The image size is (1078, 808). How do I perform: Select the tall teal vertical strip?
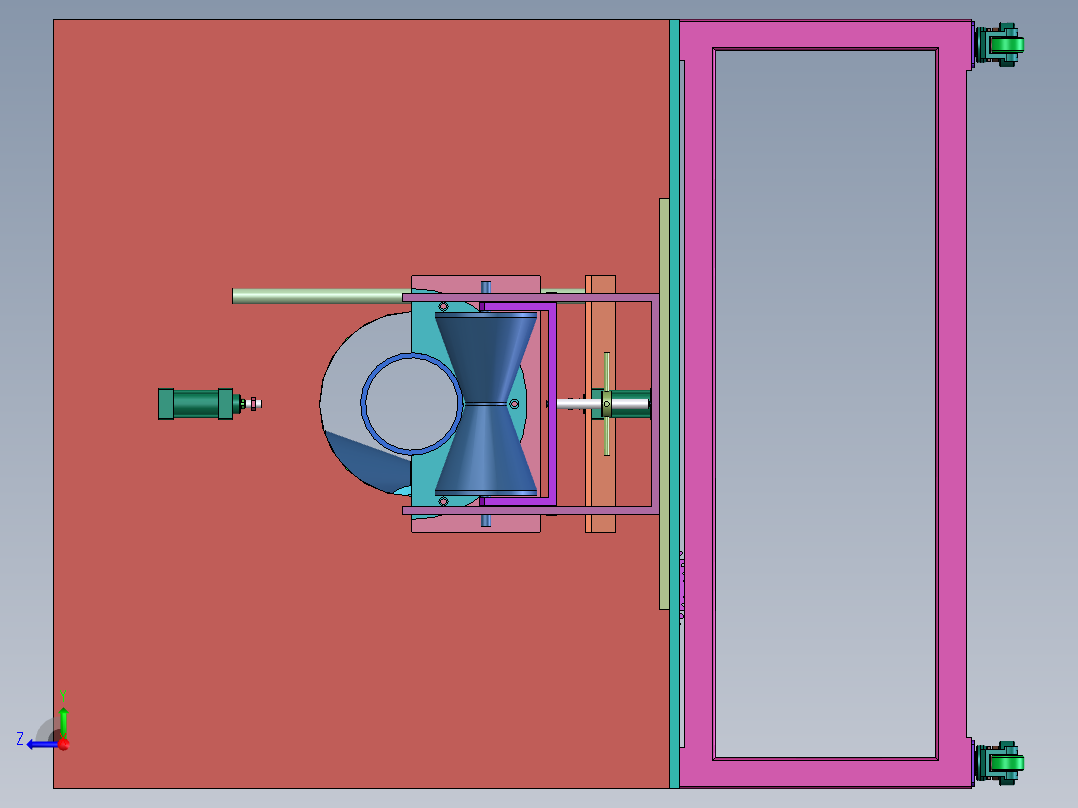point(674,404)
